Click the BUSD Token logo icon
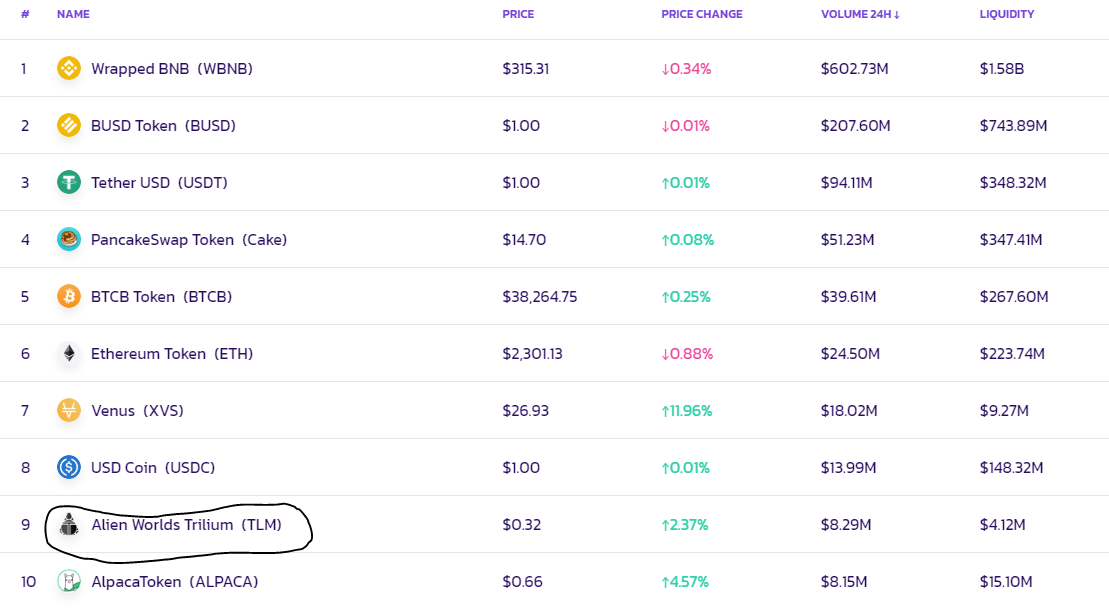Viewport: 1109px width, 608px height. point(69,125)
